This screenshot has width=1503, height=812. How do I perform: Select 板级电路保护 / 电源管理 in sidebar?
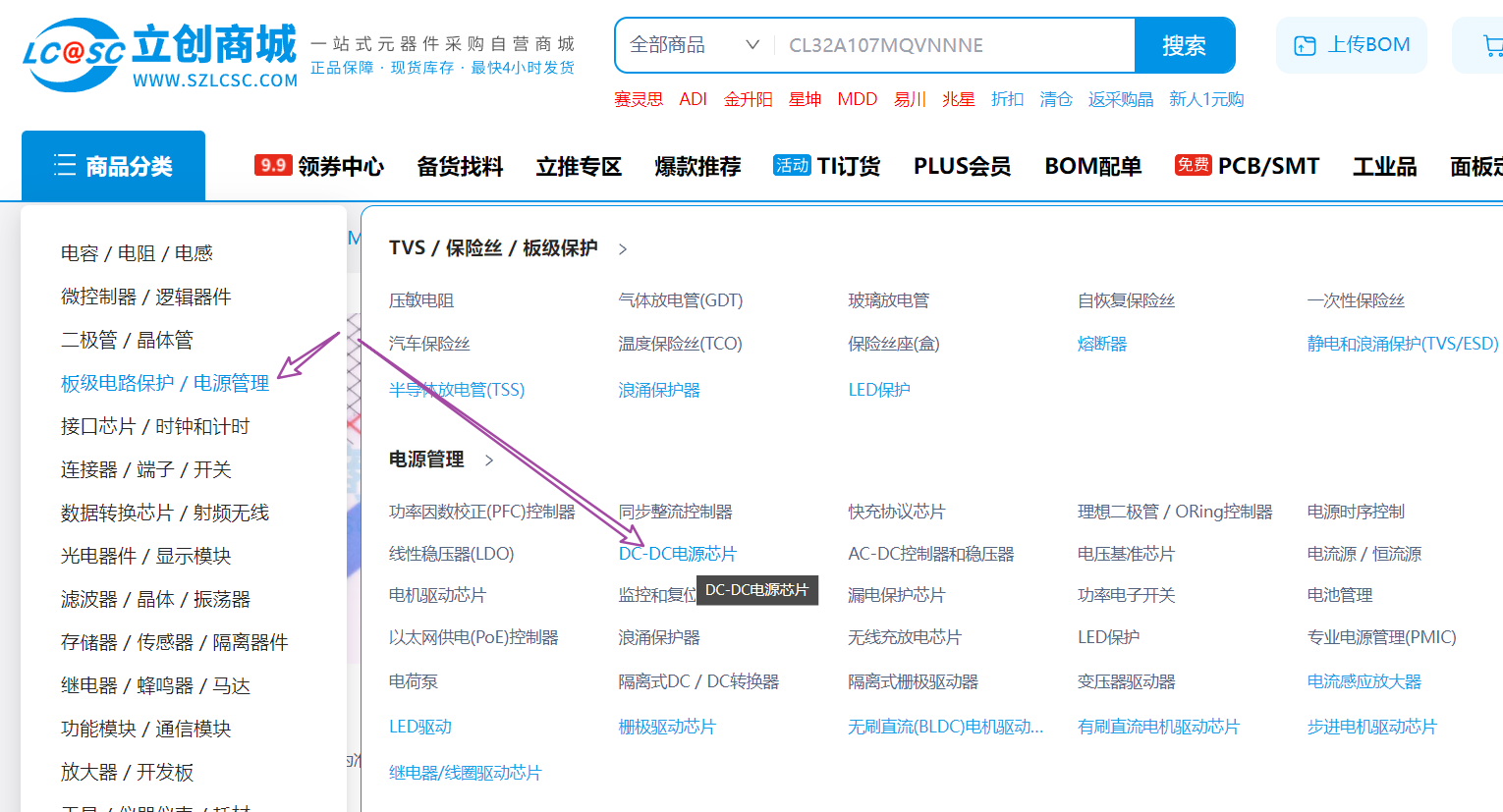(x=165, y=383)
